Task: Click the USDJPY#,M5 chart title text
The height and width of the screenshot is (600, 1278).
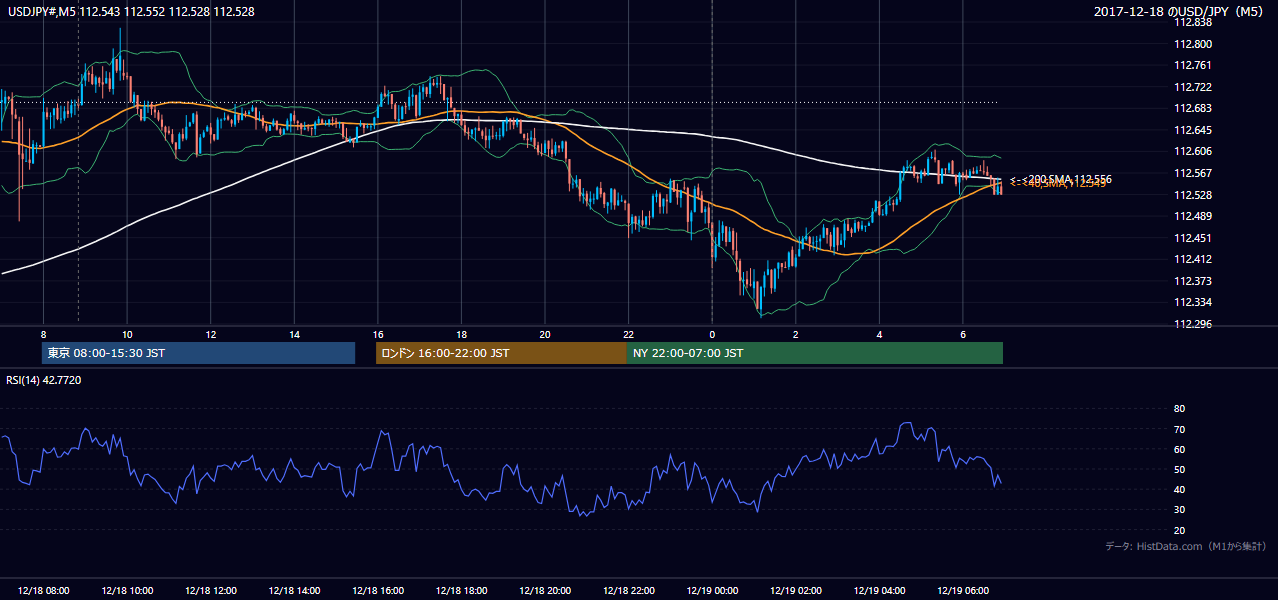Action: [129, 11]
